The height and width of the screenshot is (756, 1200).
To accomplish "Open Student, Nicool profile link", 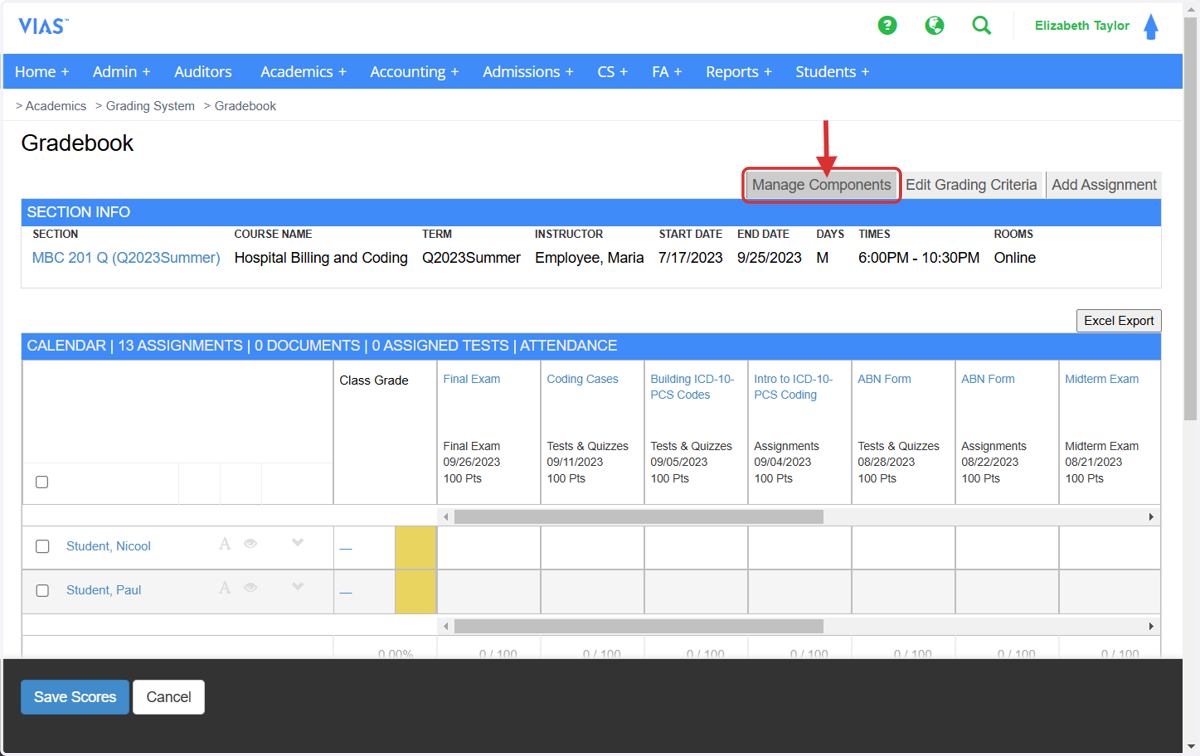I will pyautogui.click(x=108, y=546).
